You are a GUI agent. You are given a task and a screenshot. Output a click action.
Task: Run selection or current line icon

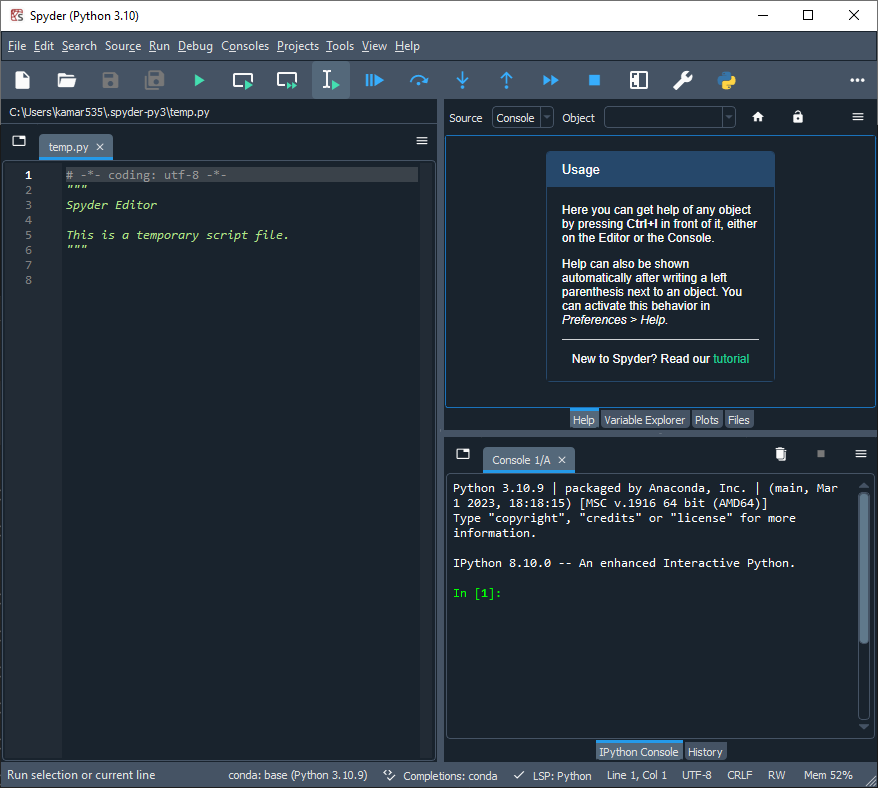click(x=331, y=80)
